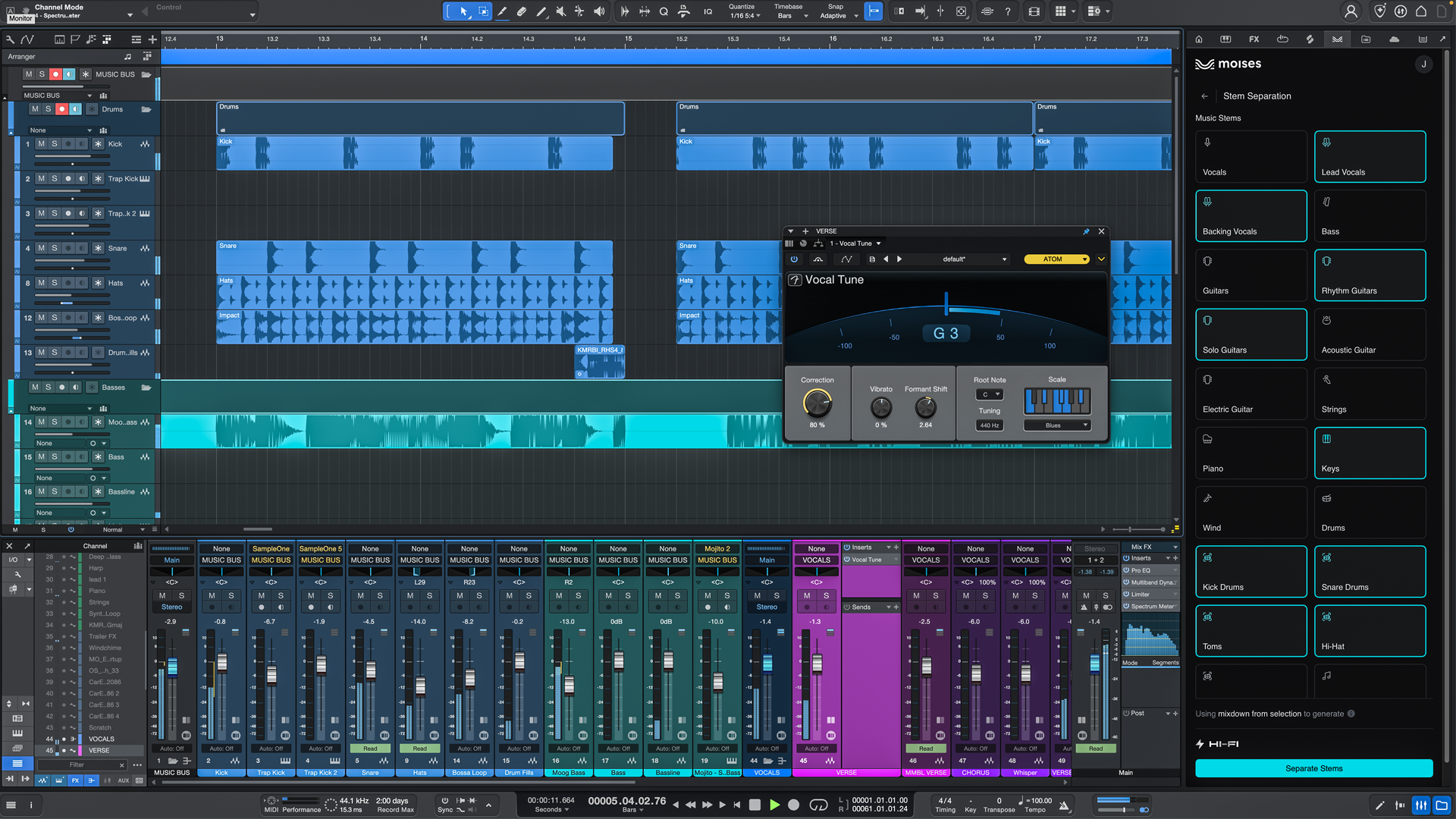Stop playback with the Stop button
This screenshot has width=1456, height=819.
point(755,805)
